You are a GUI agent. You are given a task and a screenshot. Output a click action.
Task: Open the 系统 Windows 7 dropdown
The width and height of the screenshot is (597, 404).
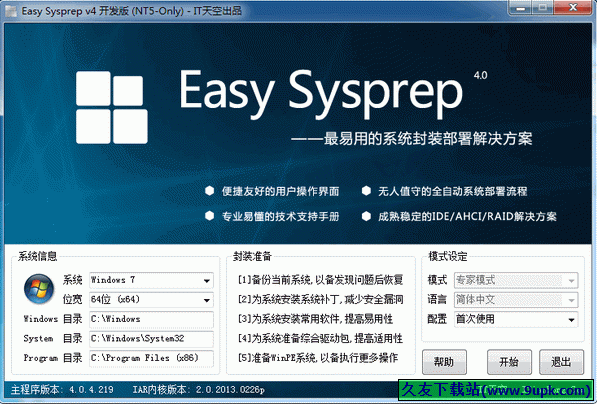tap(151, 280)
